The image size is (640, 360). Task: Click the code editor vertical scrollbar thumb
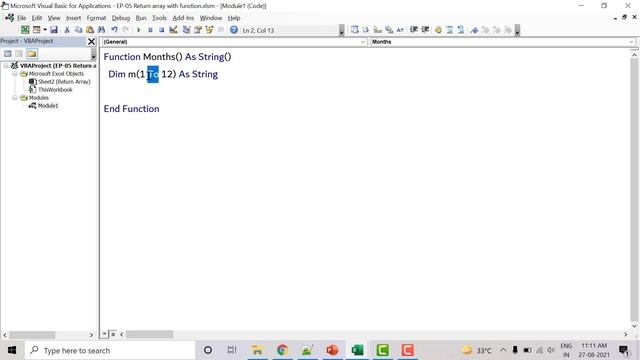coord(634,190)
